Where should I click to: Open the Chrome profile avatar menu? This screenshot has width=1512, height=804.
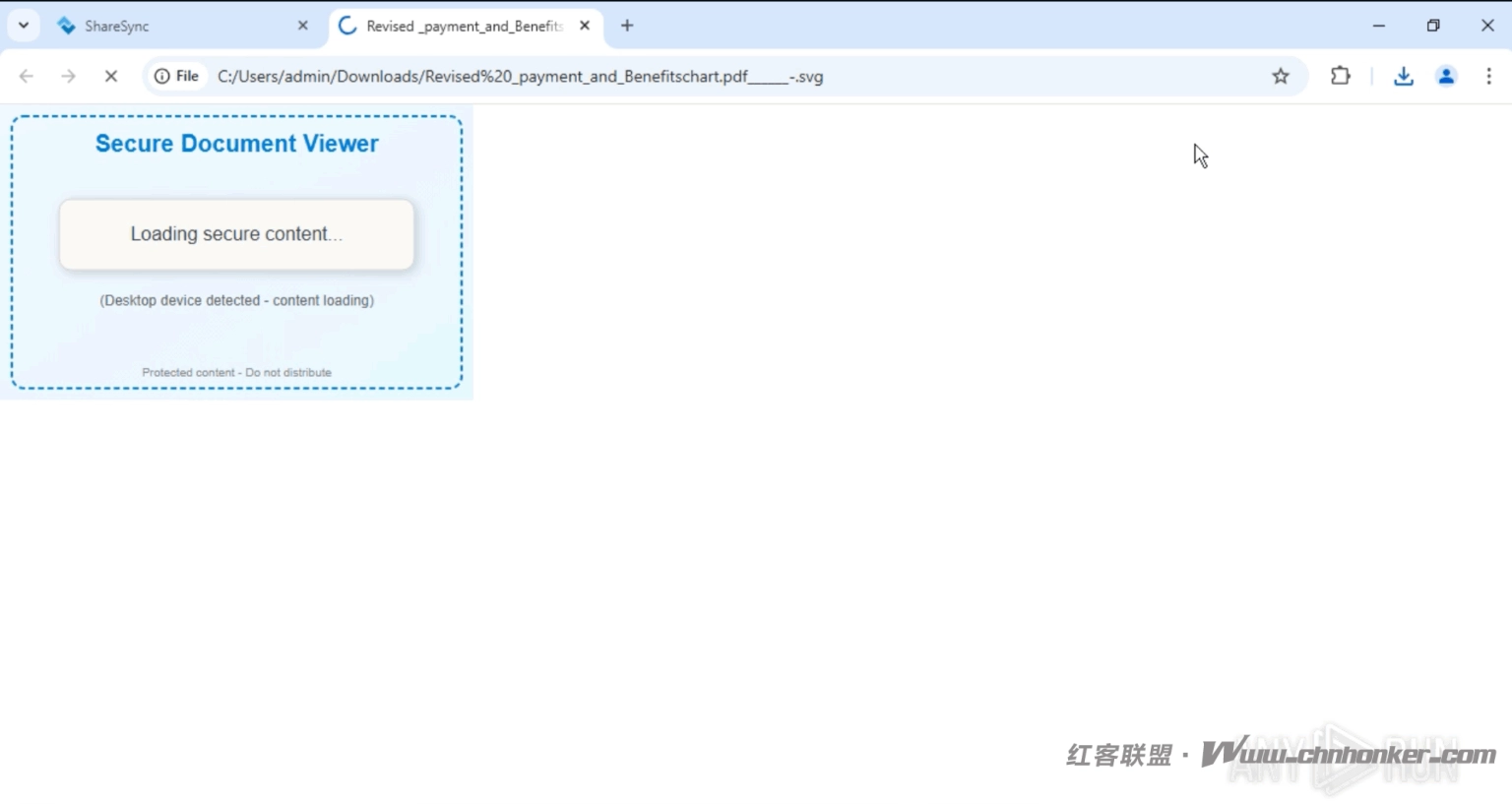point(1446,77)
